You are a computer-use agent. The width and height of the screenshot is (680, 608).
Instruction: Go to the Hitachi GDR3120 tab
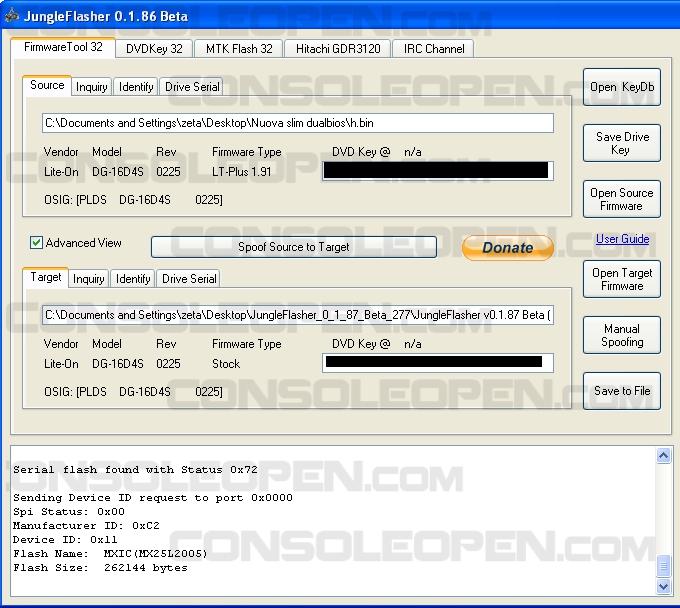click(338, 49)
